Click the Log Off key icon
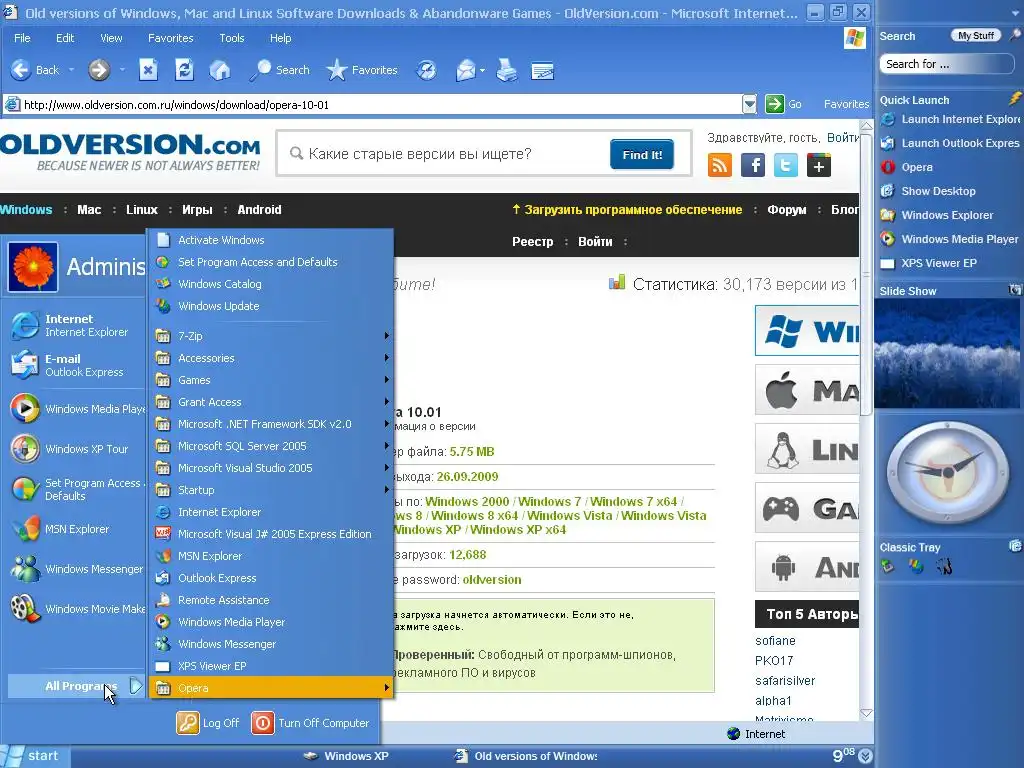1024x768 pixels. tap(188, 723)
